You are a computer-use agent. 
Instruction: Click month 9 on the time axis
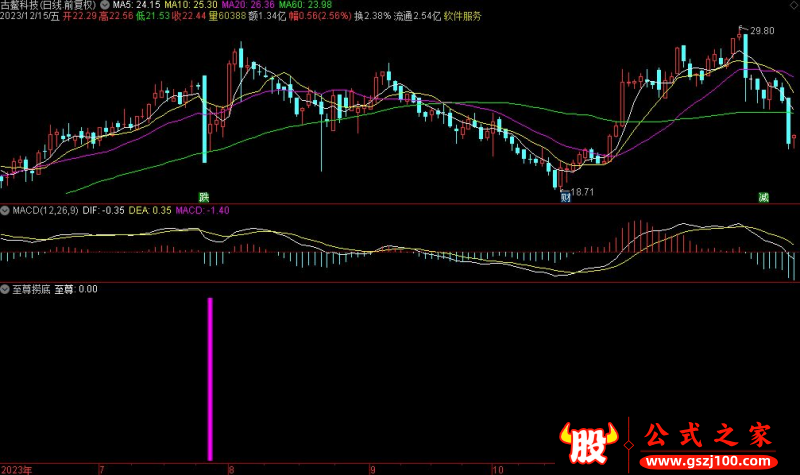coord(372,470)
